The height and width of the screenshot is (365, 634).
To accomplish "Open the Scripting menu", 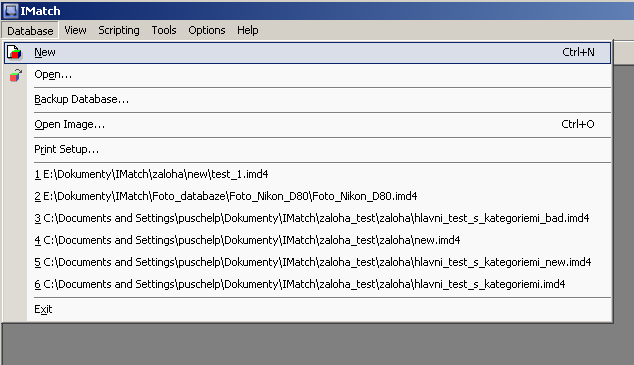I will point(119,30).
